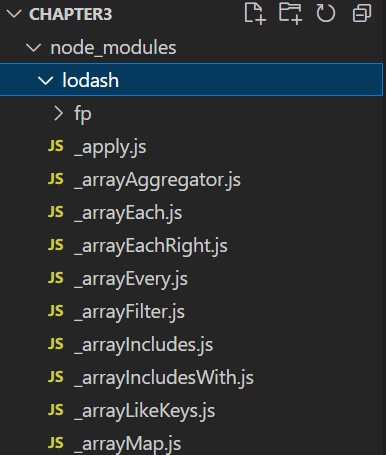Image resolution: width=386 pixels, height=455 pixels.
Task: Click the New Folder icon
Action: click(x=290, y=14)
